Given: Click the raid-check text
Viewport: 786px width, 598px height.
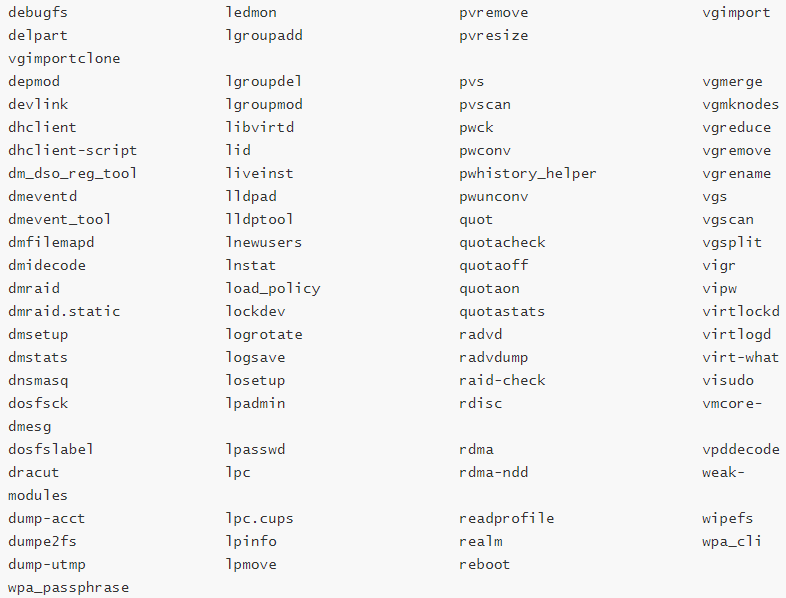Looking at the screenshot, I should [502, 380].
